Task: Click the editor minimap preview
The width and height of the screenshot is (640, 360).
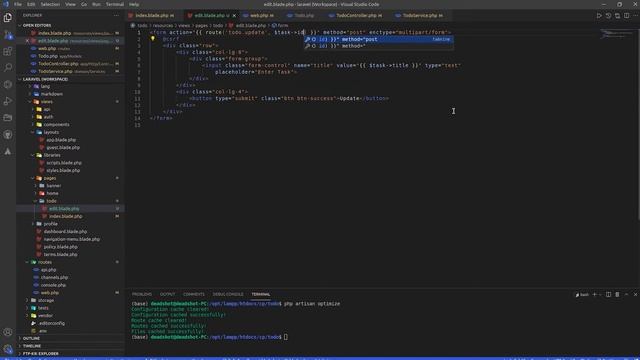Action: 616,34
